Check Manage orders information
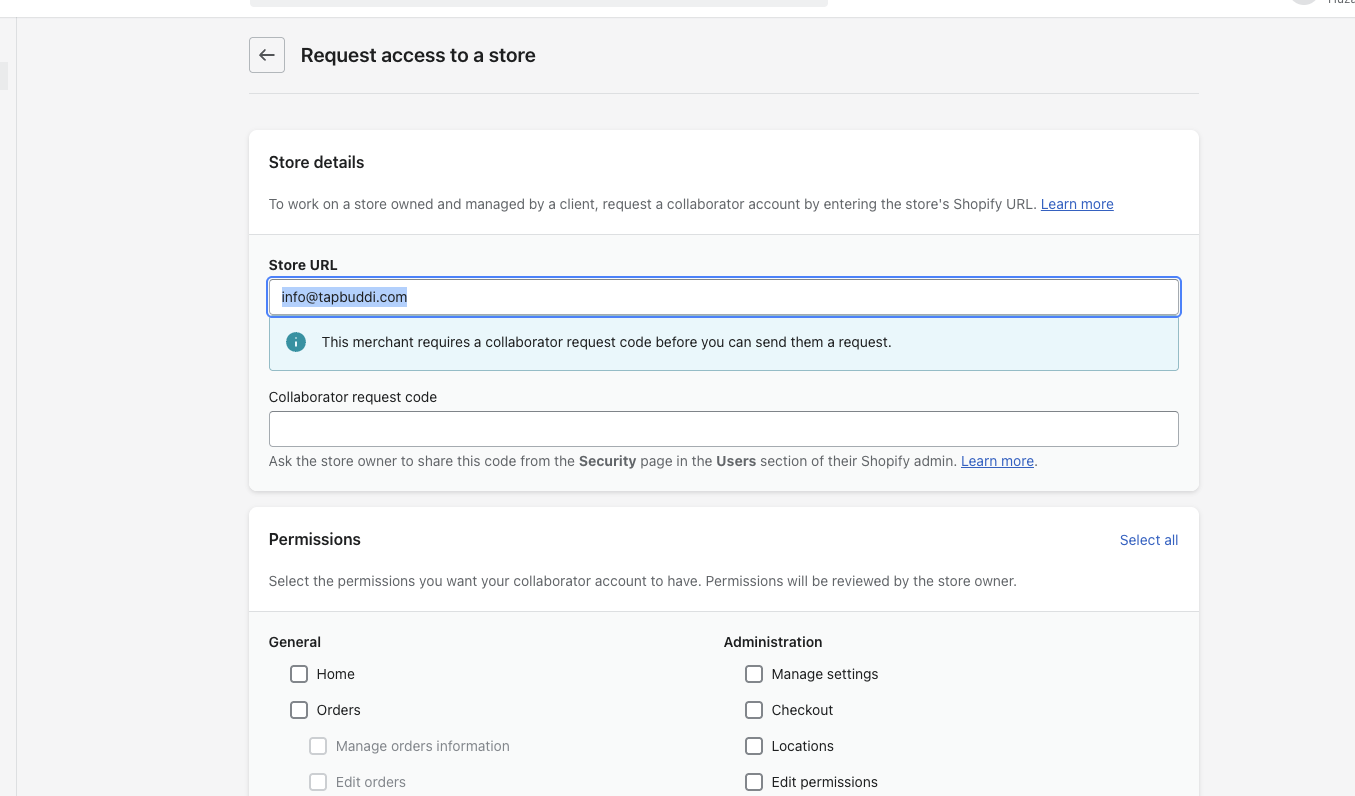 pos(318,746)
